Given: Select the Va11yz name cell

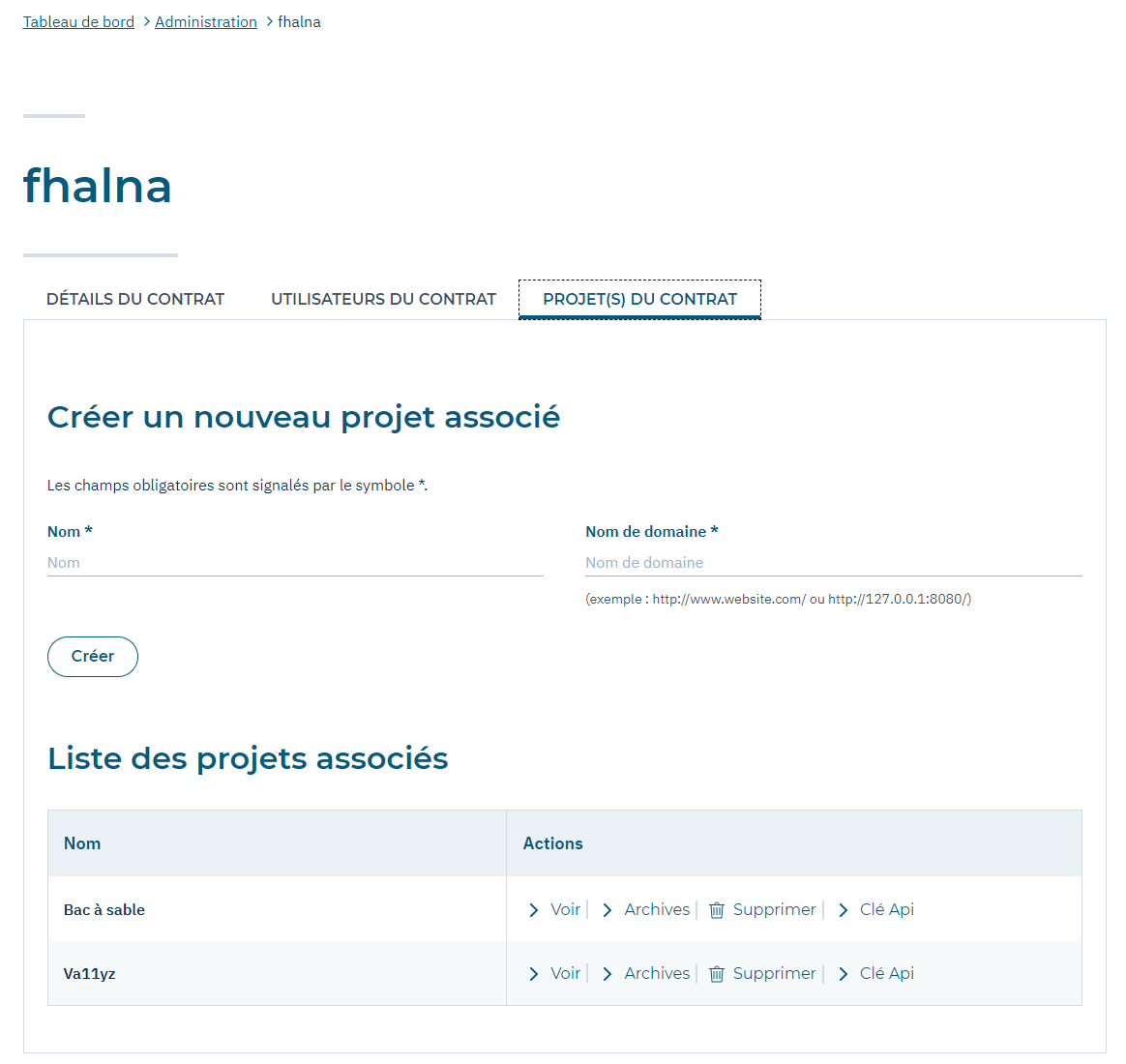Looking at the screenshot, I should [278, 973].
